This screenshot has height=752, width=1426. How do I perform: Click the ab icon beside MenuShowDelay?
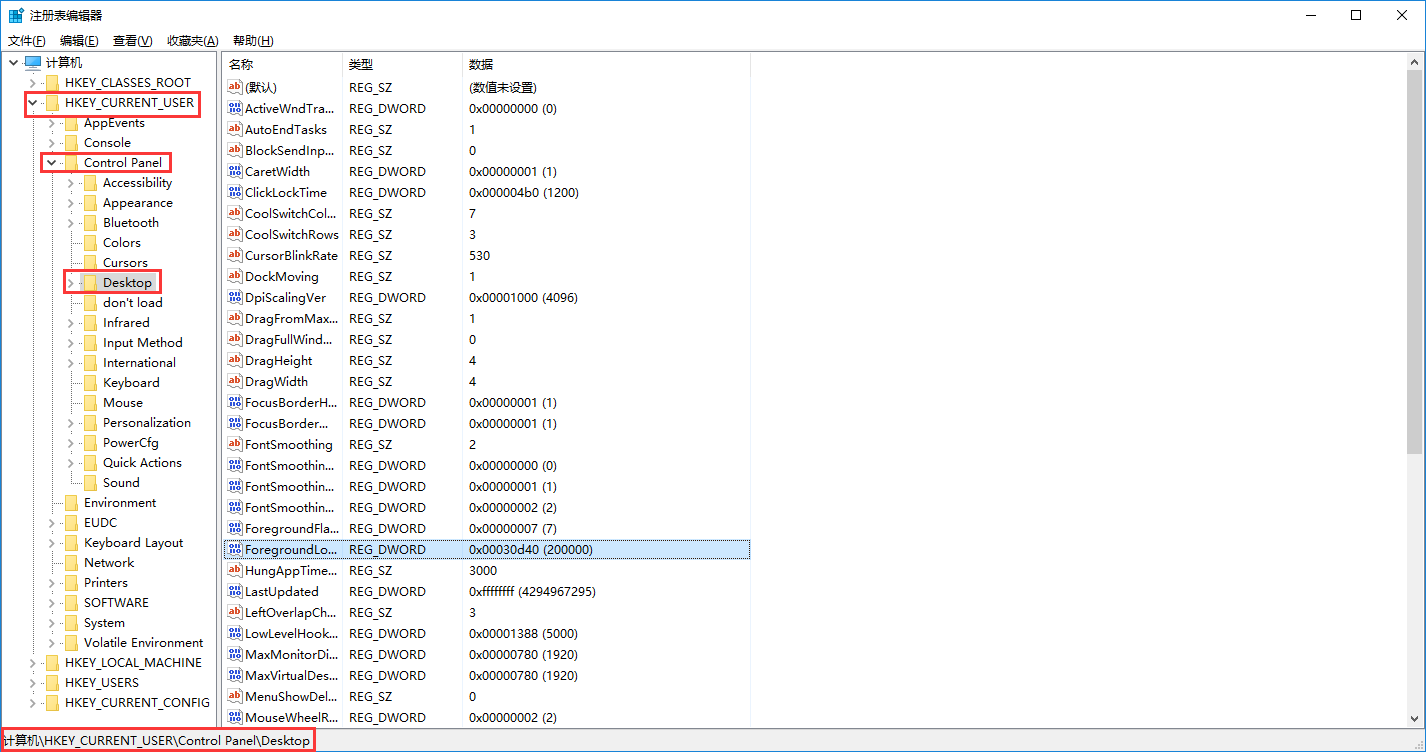point(234,696)
